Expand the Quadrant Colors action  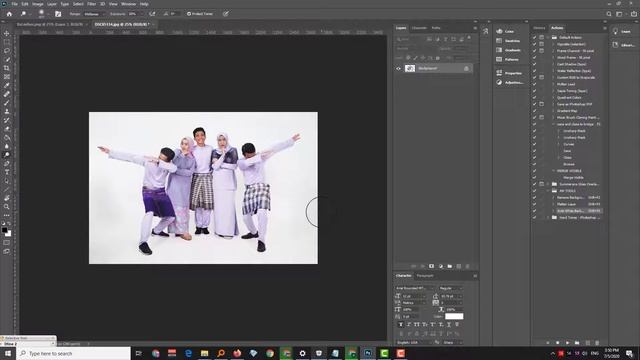[x=553, y=98]
